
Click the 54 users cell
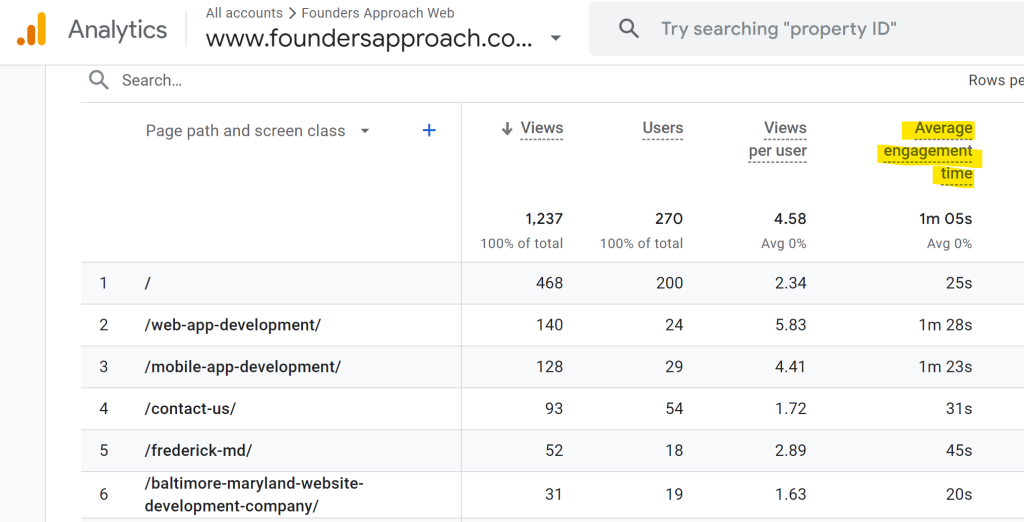tap(674, 408)
